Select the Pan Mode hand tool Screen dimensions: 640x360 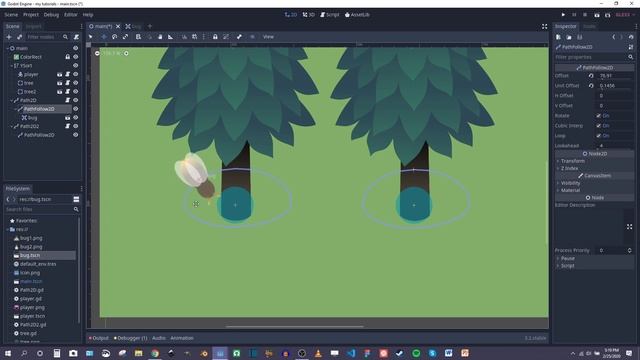160,37
